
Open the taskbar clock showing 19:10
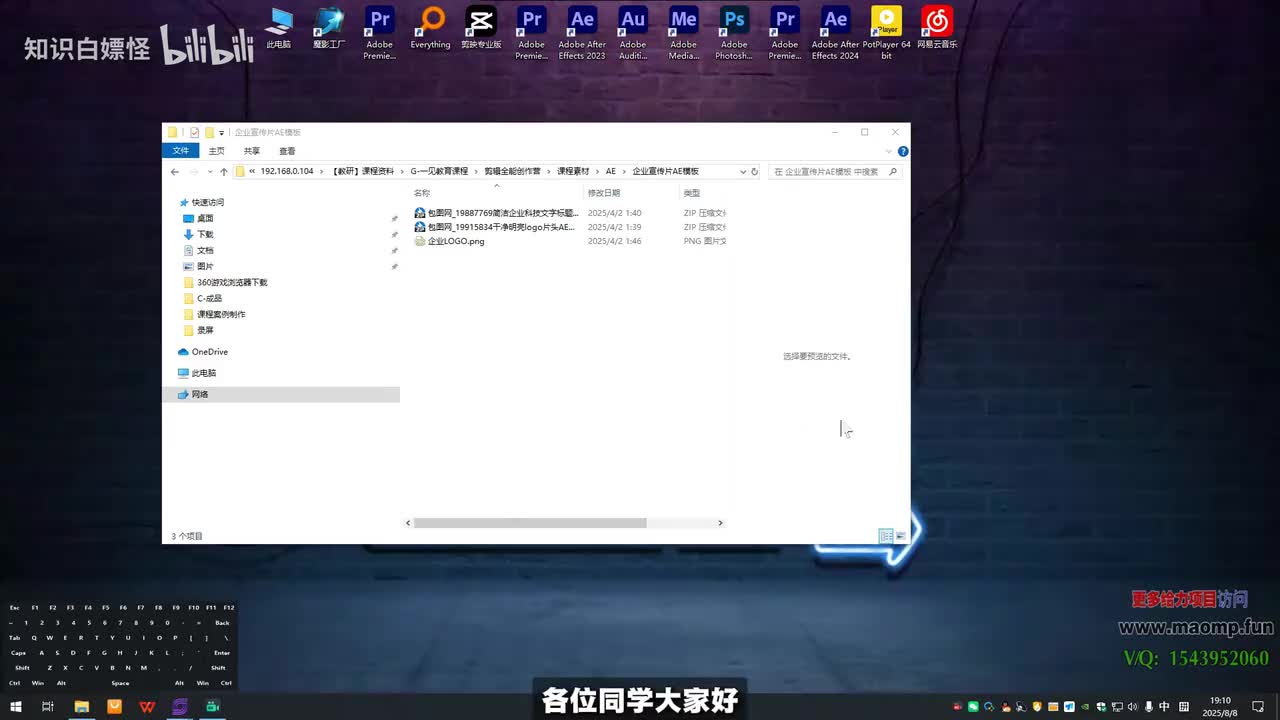coord(1220,706)
